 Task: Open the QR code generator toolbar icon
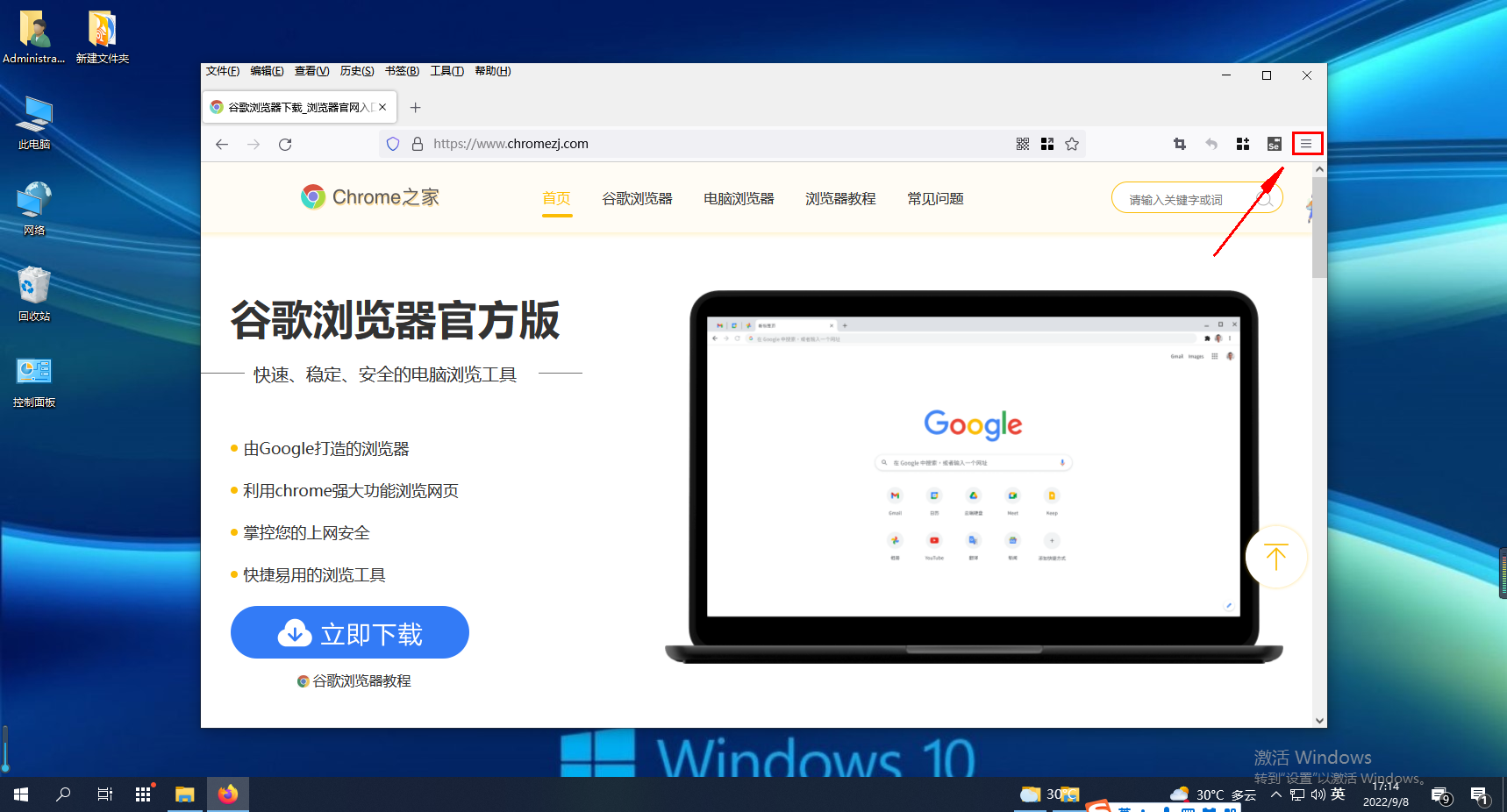1023,144
